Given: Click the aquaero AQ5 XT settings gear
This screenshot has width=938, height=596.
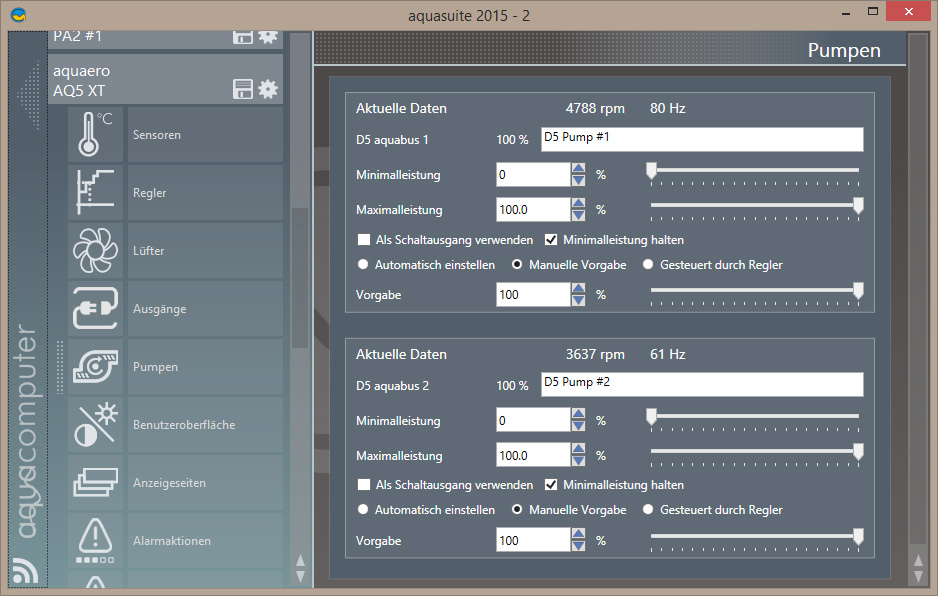Looking at the screenshot, I should [x=268, y=89].
